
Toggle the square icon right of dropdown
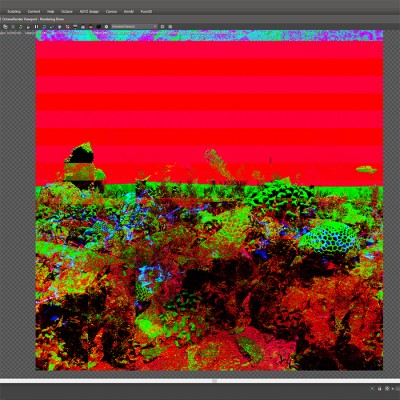click(162, 27)
